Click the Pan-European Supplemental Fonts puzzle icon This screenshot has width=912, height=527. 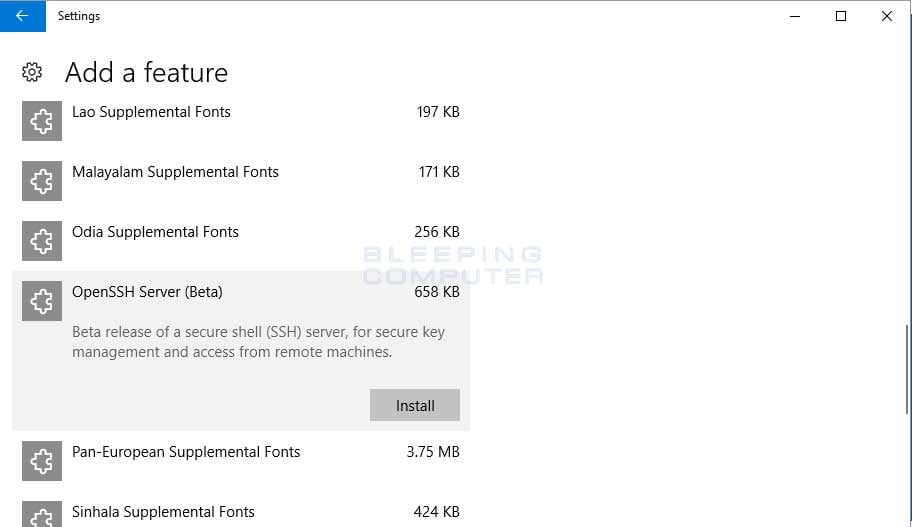(x=42, y=461)
